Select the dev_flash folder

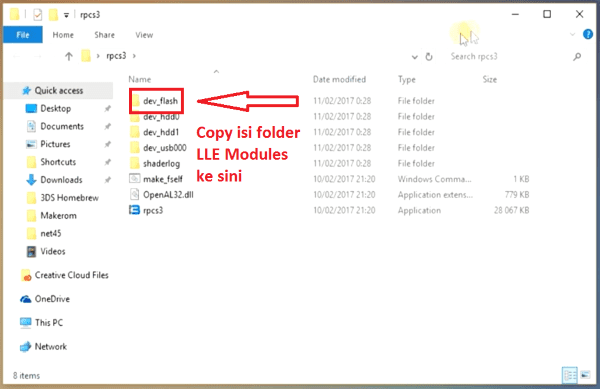(156, 101)
